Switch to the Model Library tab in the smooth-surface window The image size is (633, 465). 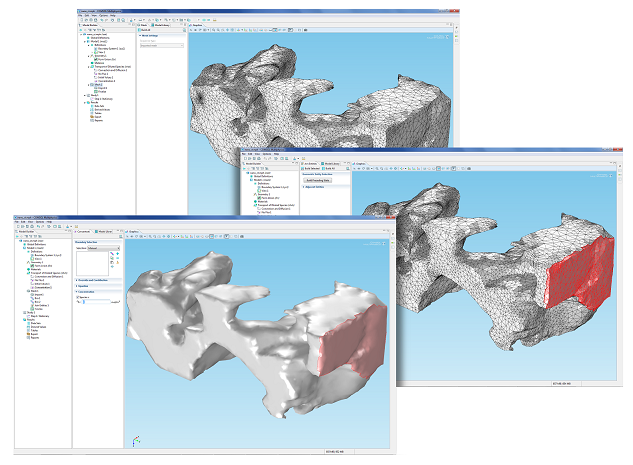(x=104, y=232)
